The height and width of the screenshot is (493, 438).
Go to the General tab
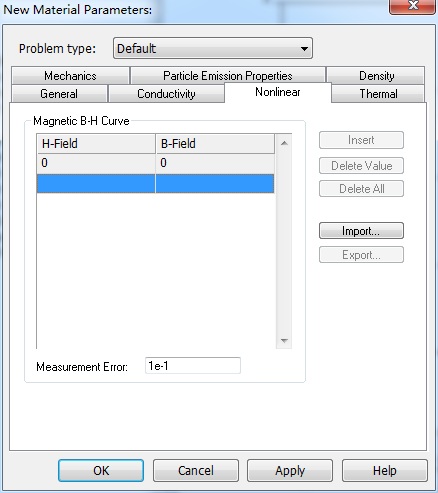point(59,94)
